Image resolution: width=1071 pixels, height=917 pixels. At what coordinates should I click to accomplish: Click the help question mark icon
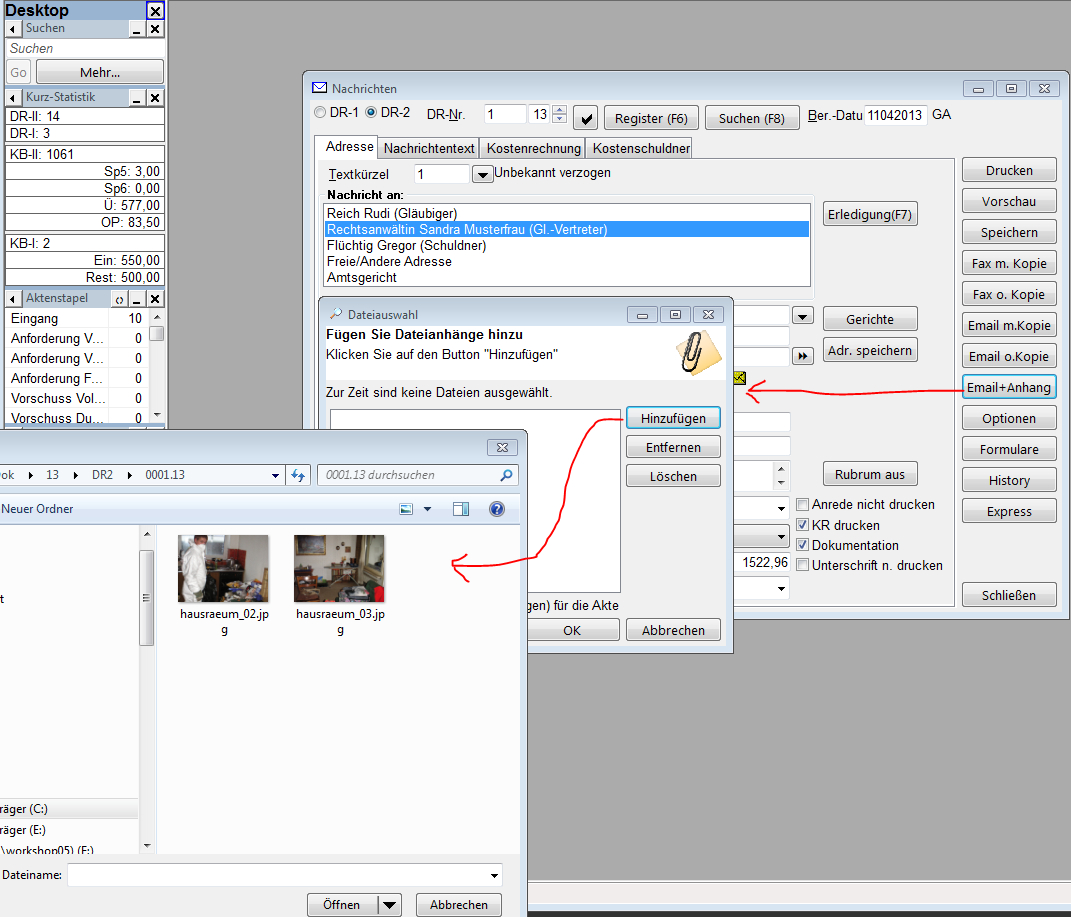tap(496, 509)
